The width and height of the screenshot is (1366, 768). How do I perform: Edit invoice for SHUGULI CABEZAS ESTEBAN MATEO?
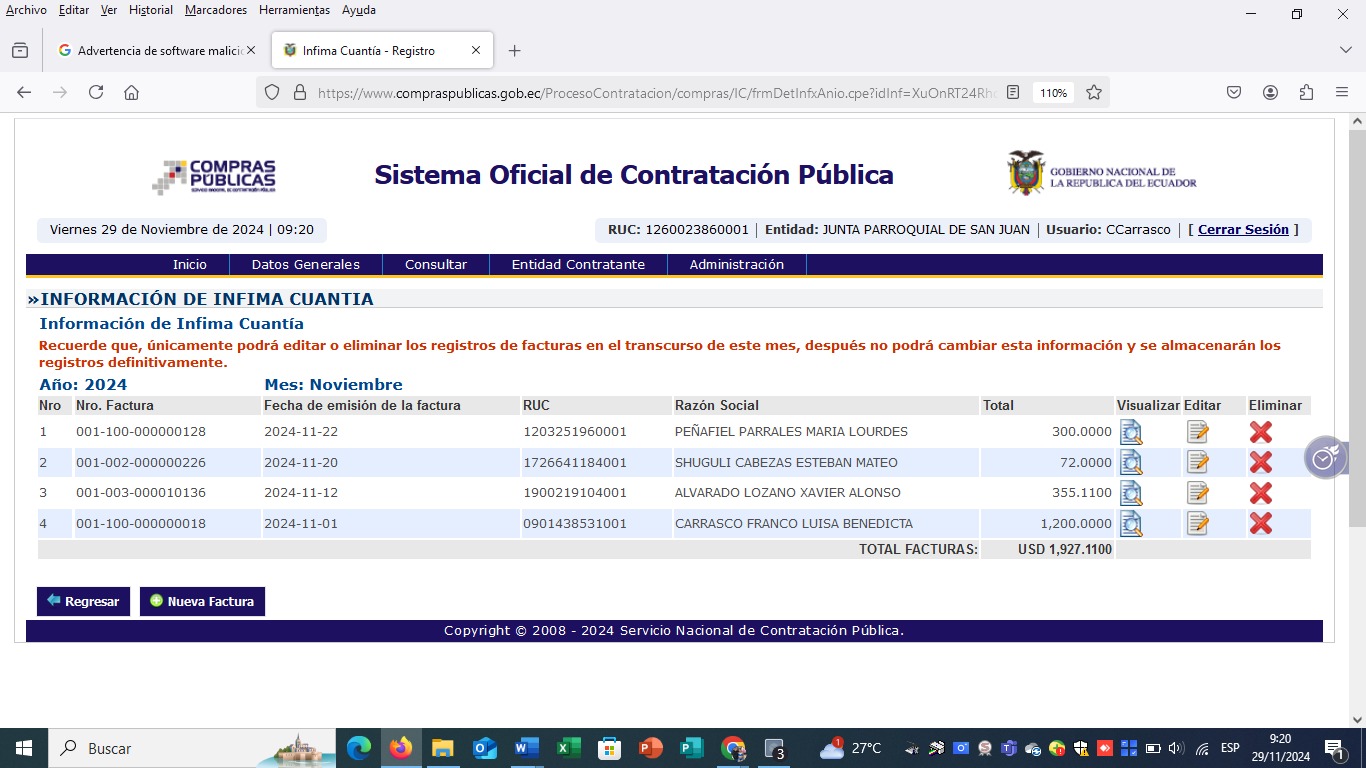coord(1197,463)
